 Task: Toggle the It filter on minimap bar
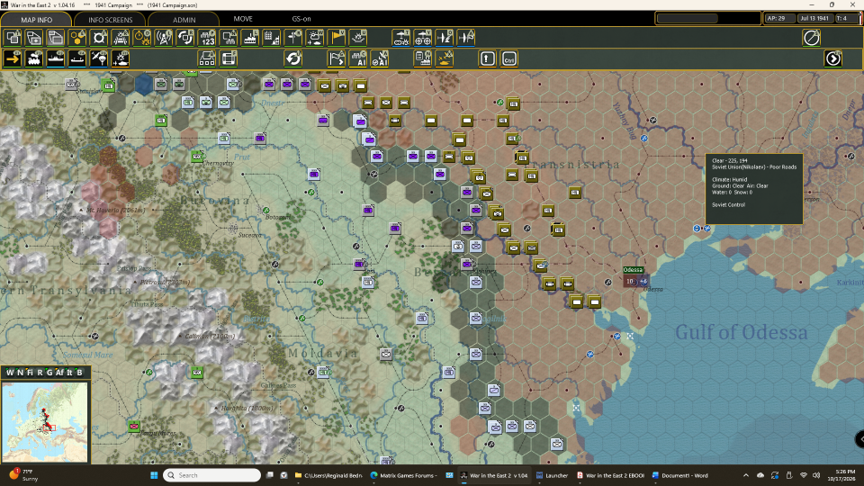69,372
